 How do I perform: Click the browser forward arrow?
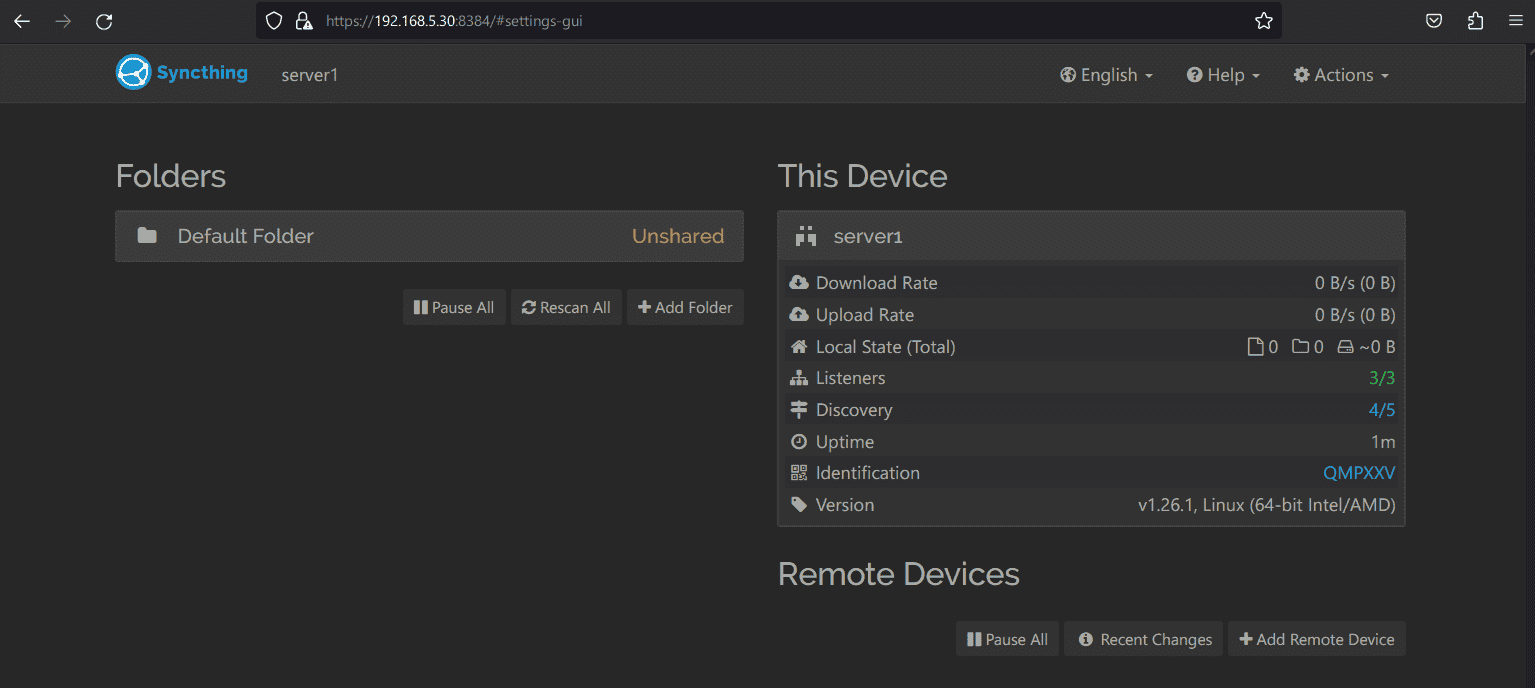tap(63, 21)
